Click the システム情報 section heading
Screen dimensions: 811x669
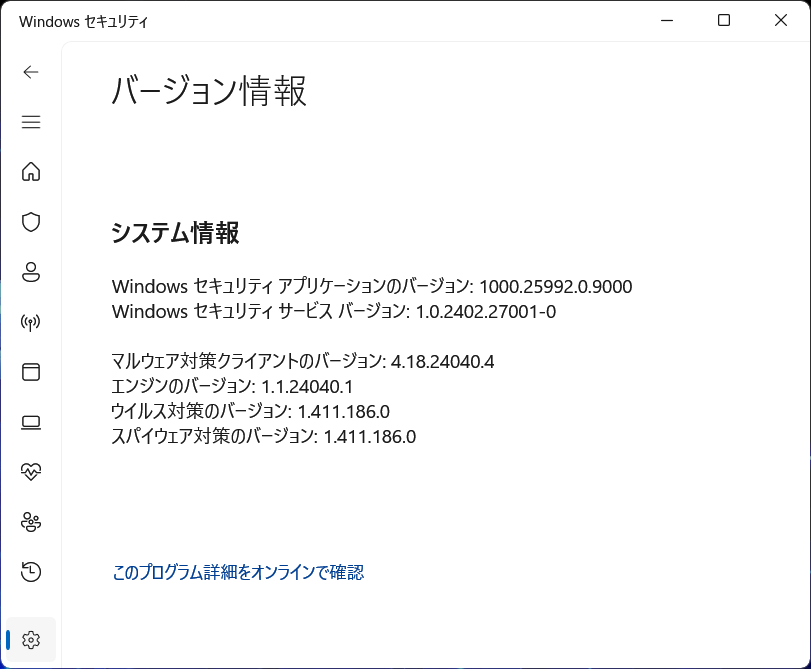click(175, 233)
